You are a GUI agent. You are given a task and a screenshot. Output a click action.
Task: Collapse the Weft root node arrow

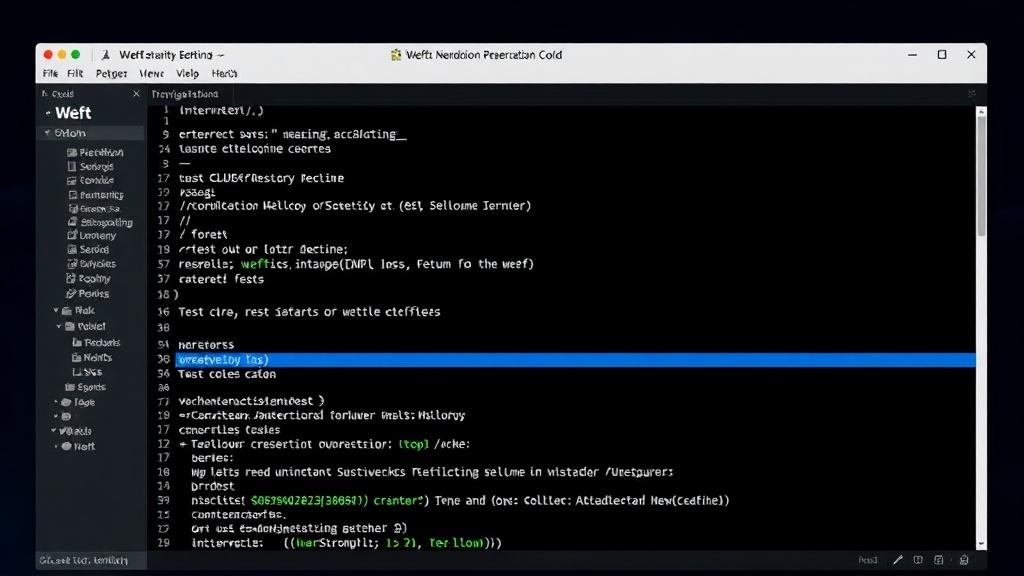(x=48, y=113)
